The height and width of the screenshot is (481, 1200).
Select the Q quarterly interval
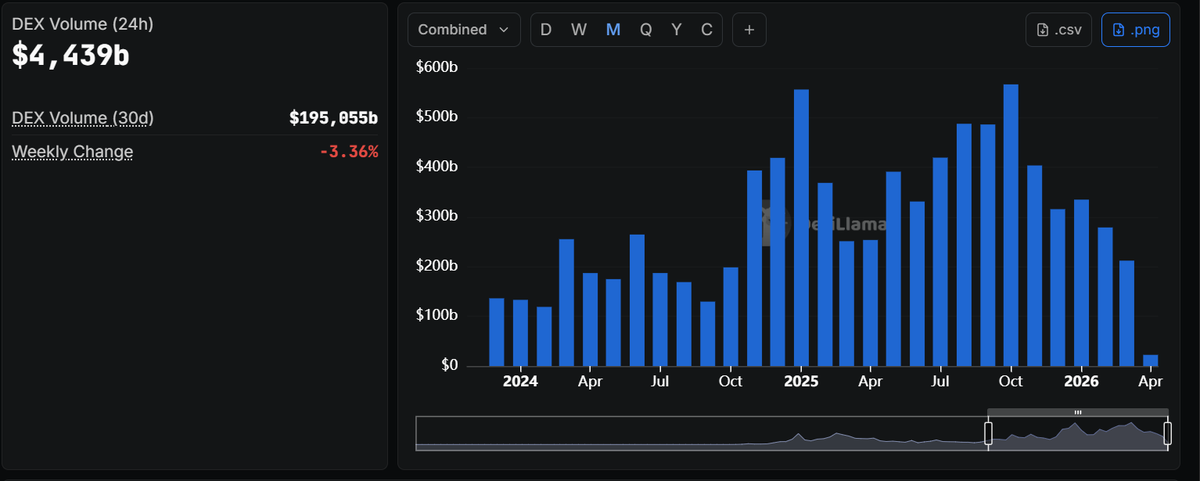[x=646, y=30]
